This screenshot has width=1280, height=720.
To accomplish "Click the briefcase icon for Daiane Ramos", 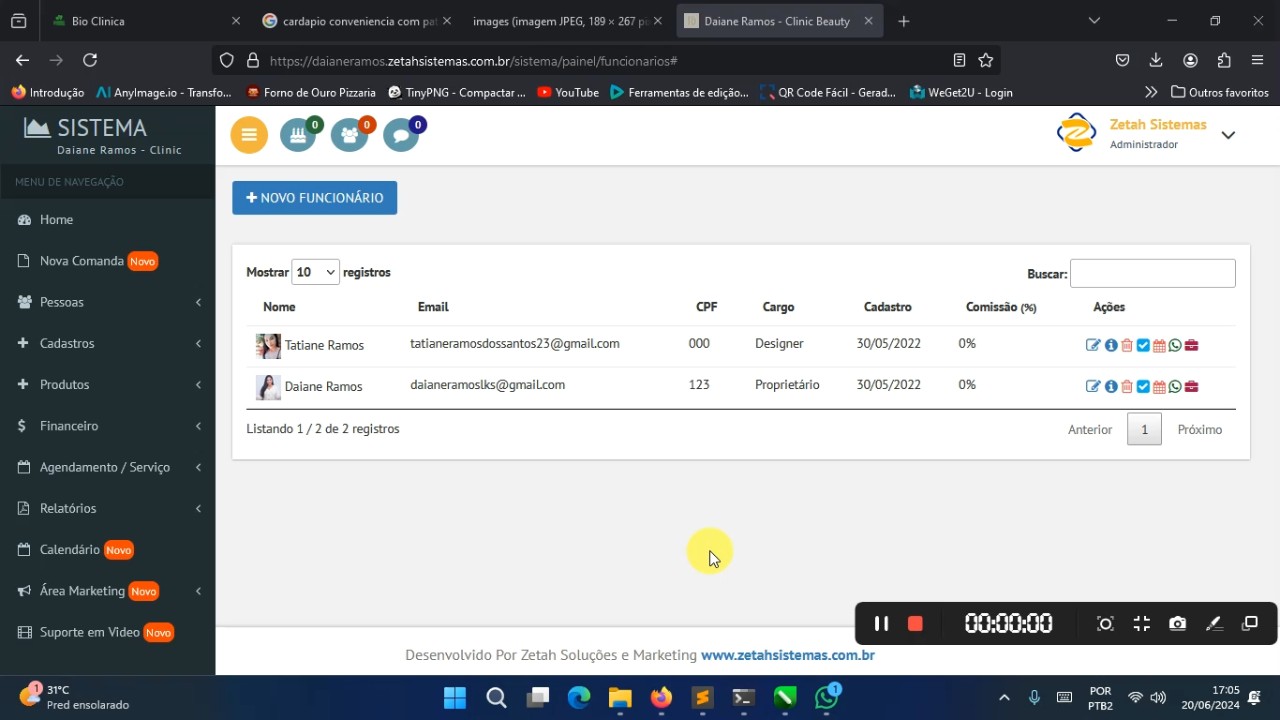I will 1191,386.
